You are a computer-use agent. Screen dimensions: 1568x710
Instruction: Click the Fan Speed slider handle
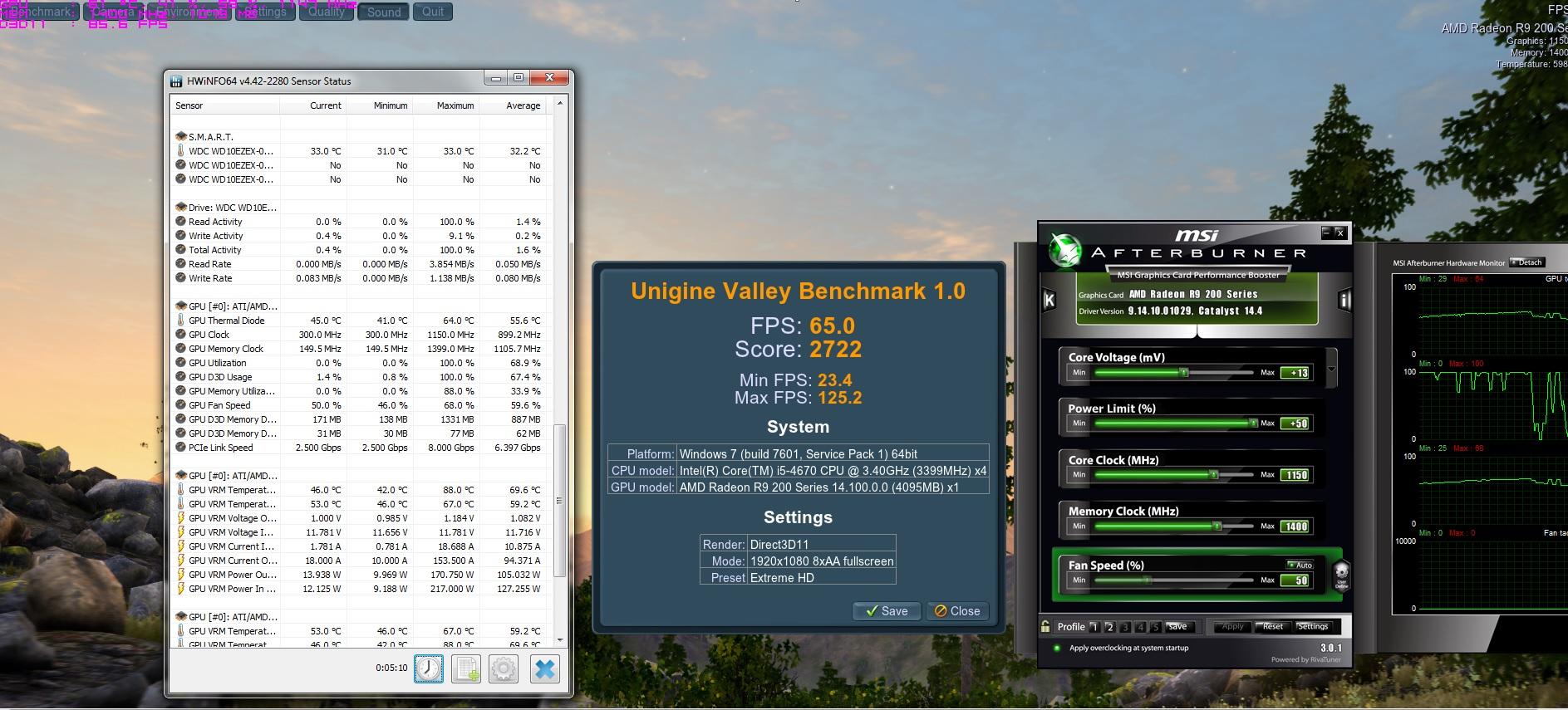point(1148,580)
